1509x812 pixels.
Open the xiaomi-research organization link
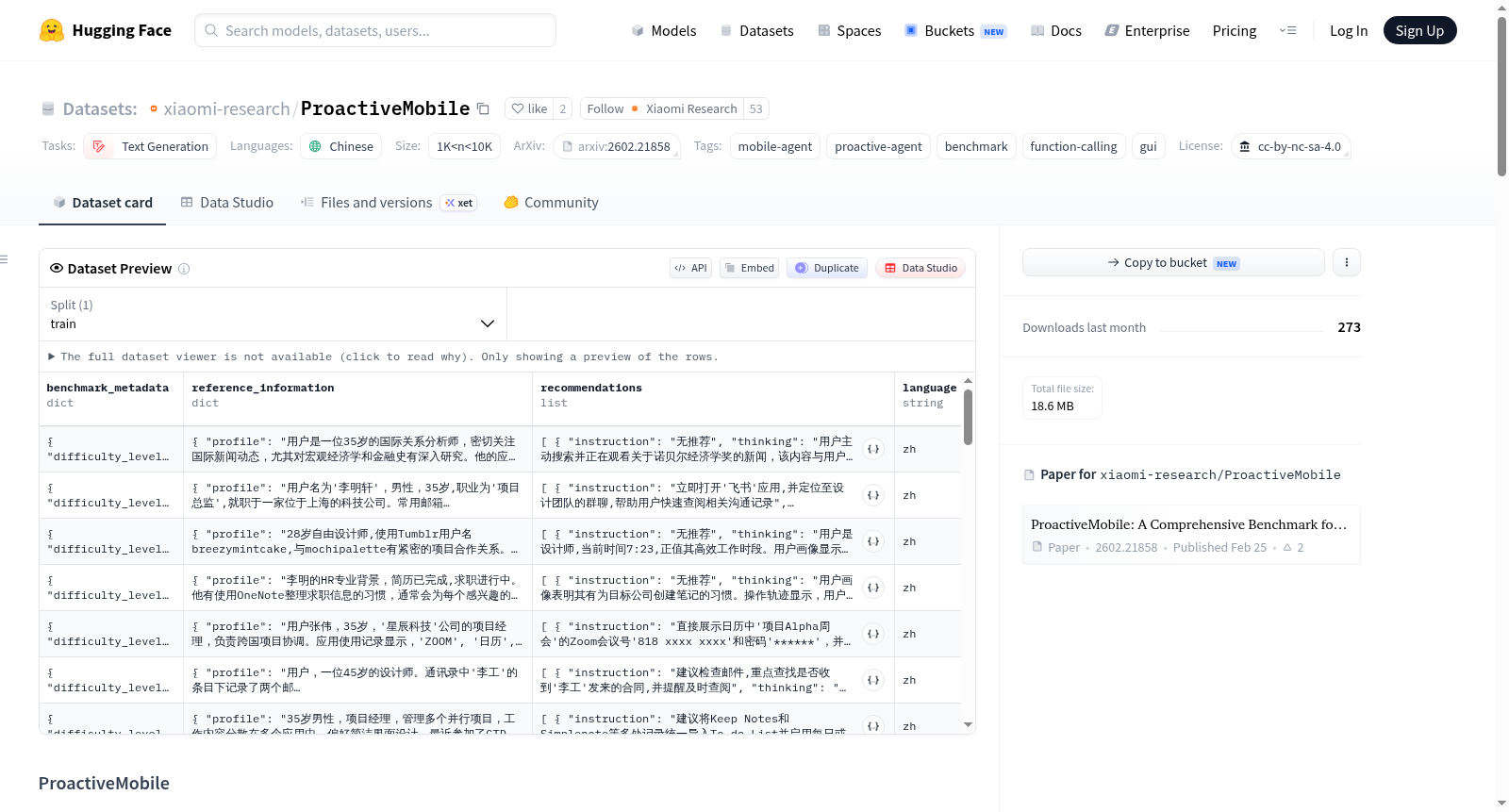pyautogui.click(x=226, y=108)
